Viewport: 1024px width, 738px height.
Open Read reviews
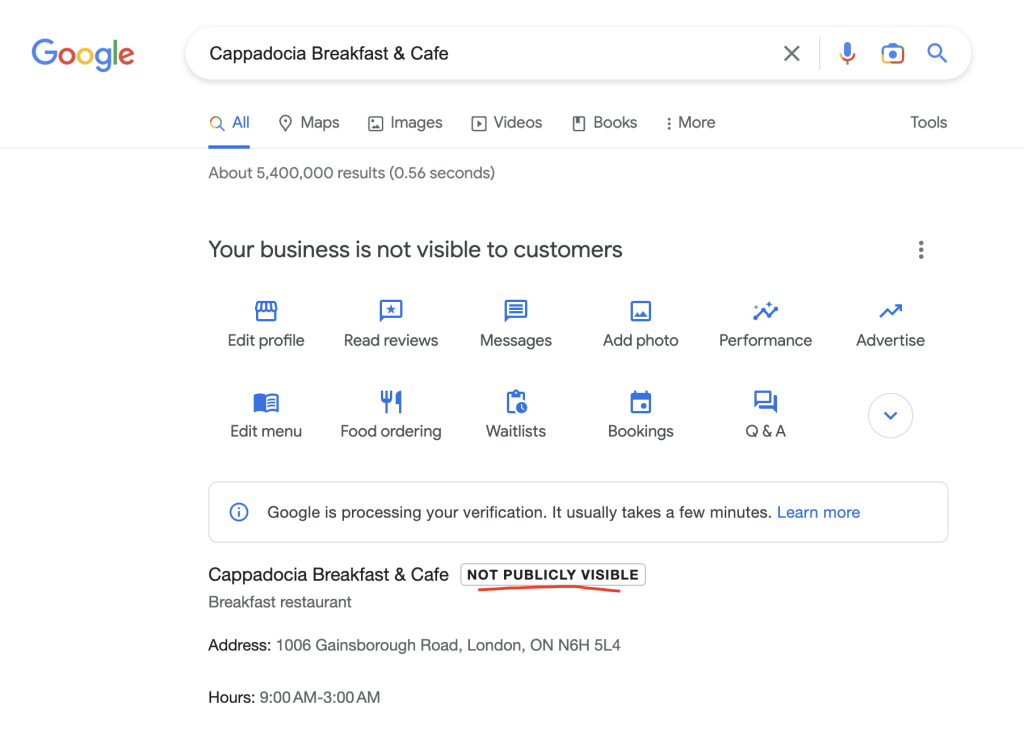pos(391,325)
